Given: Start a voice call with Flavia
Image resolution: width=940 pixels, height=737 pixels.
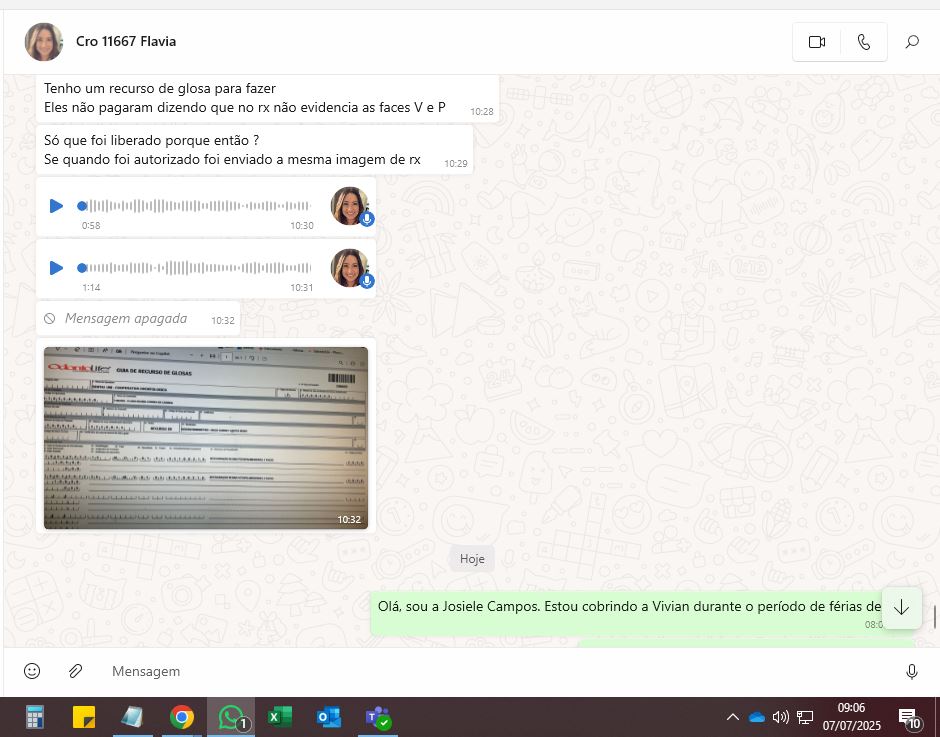Looking at the screenshot, I should pos(864,42).
